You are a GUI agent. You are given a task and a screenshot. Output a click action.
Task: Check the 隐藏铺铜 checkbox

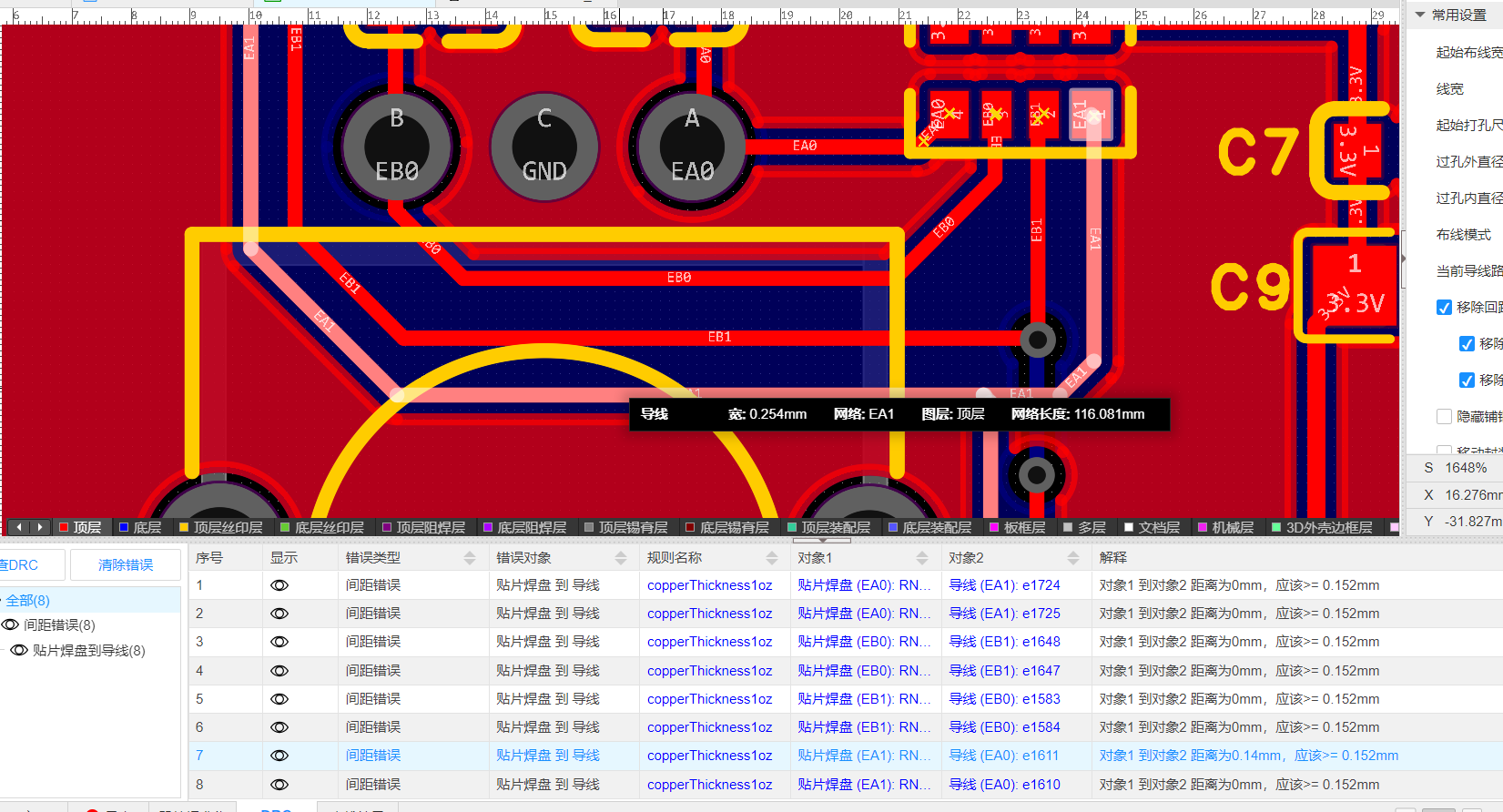click(x=1444, y=416)
